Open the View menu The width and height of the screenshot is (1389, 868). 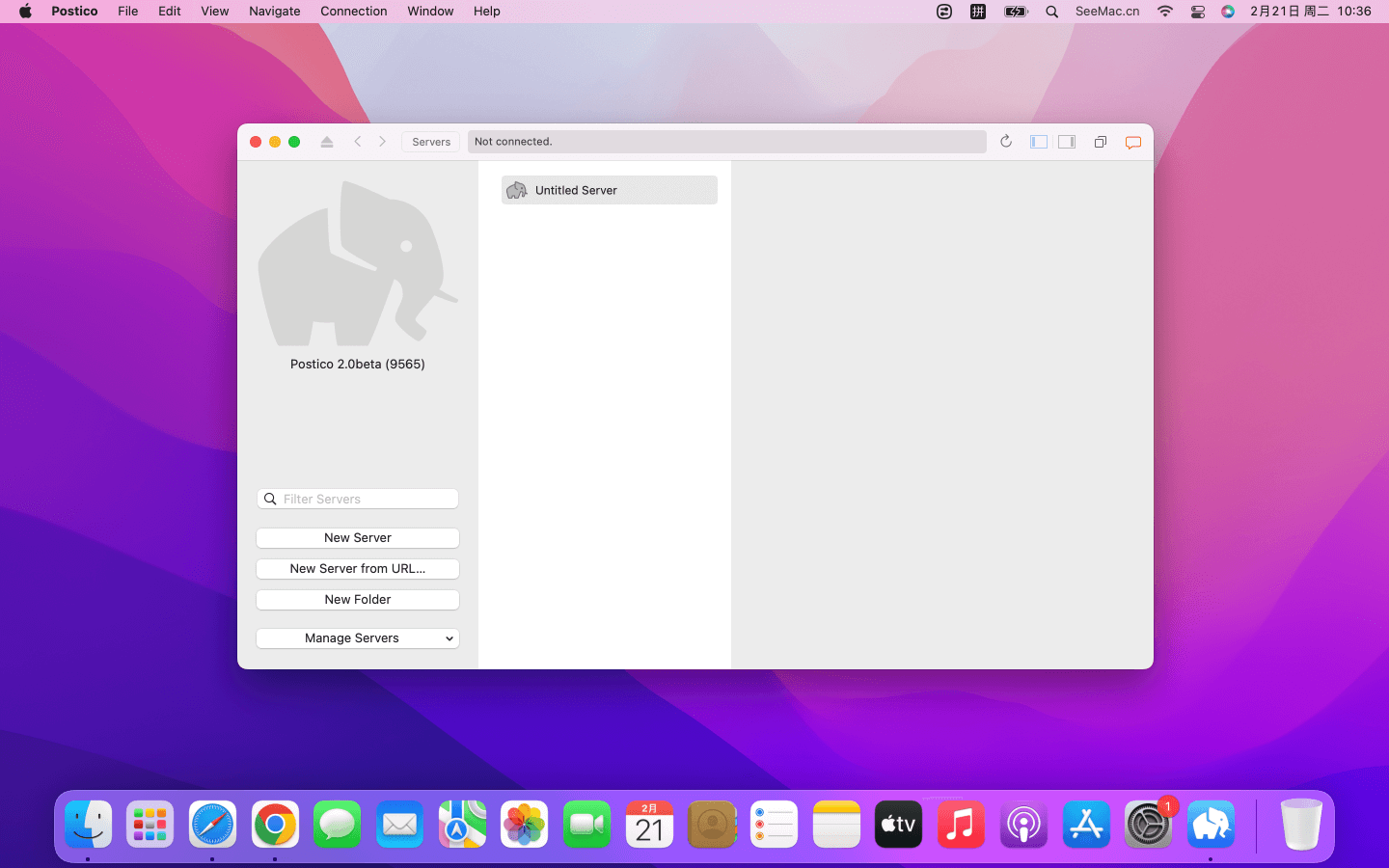[x=215, y=12]
